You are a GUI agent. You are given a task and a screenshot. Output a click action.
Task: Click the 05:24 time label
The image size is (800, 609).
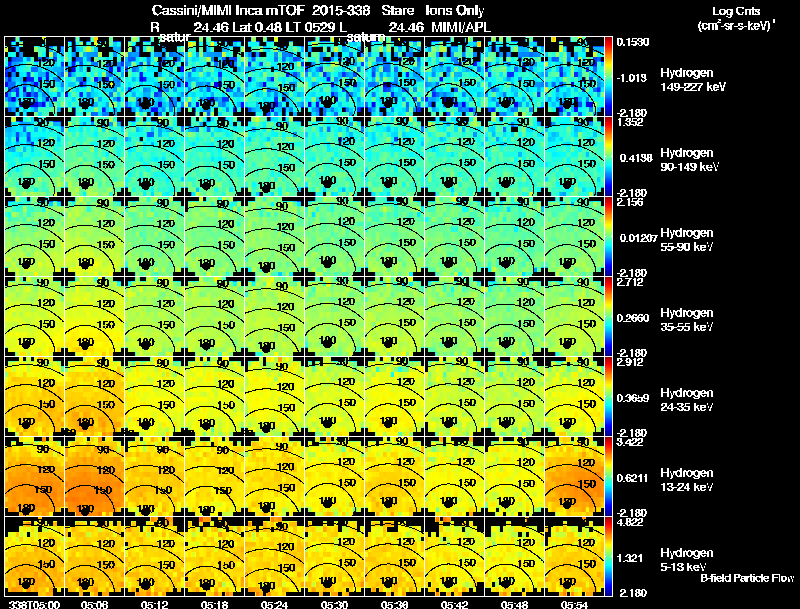click(x=272, y=605)
